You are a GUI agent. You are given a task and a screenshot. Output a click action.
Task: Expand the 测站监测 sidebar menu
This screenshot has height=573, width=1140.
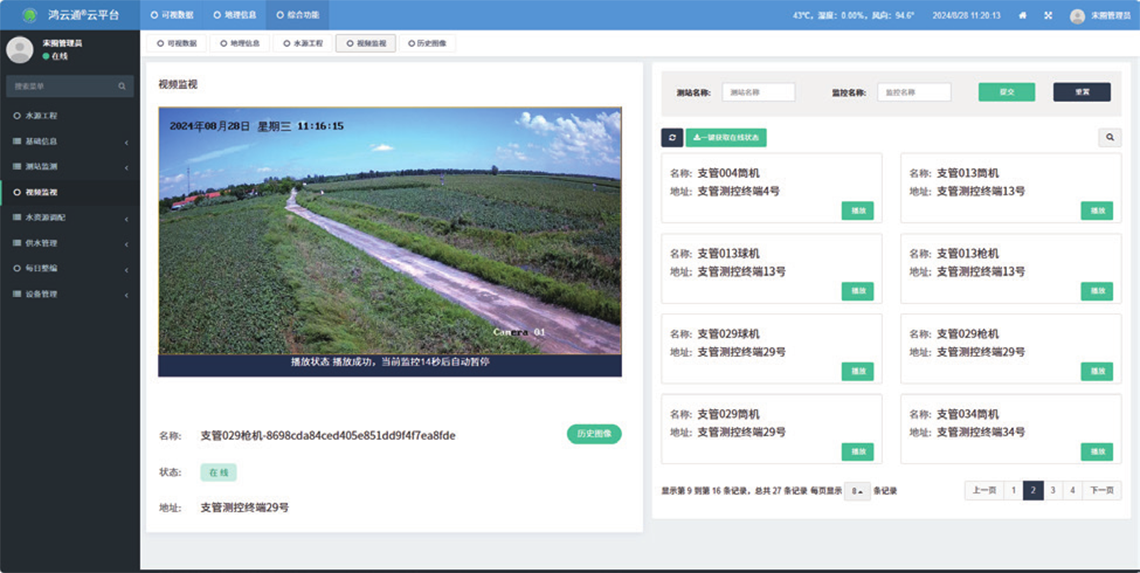point(68,166)
